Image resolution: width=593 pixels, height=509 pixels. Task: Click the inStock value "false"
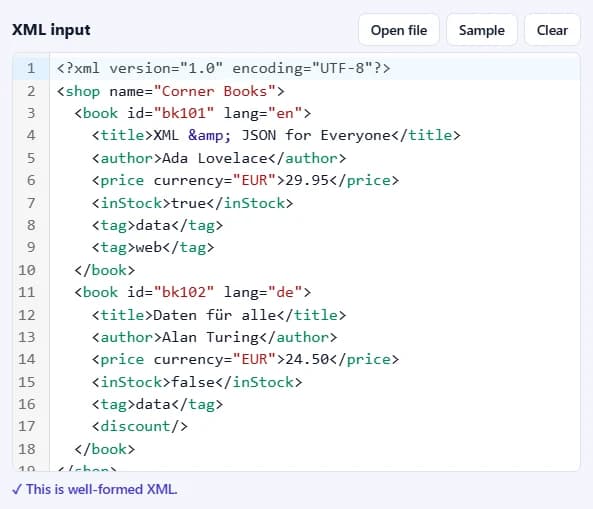pos(193,382)
